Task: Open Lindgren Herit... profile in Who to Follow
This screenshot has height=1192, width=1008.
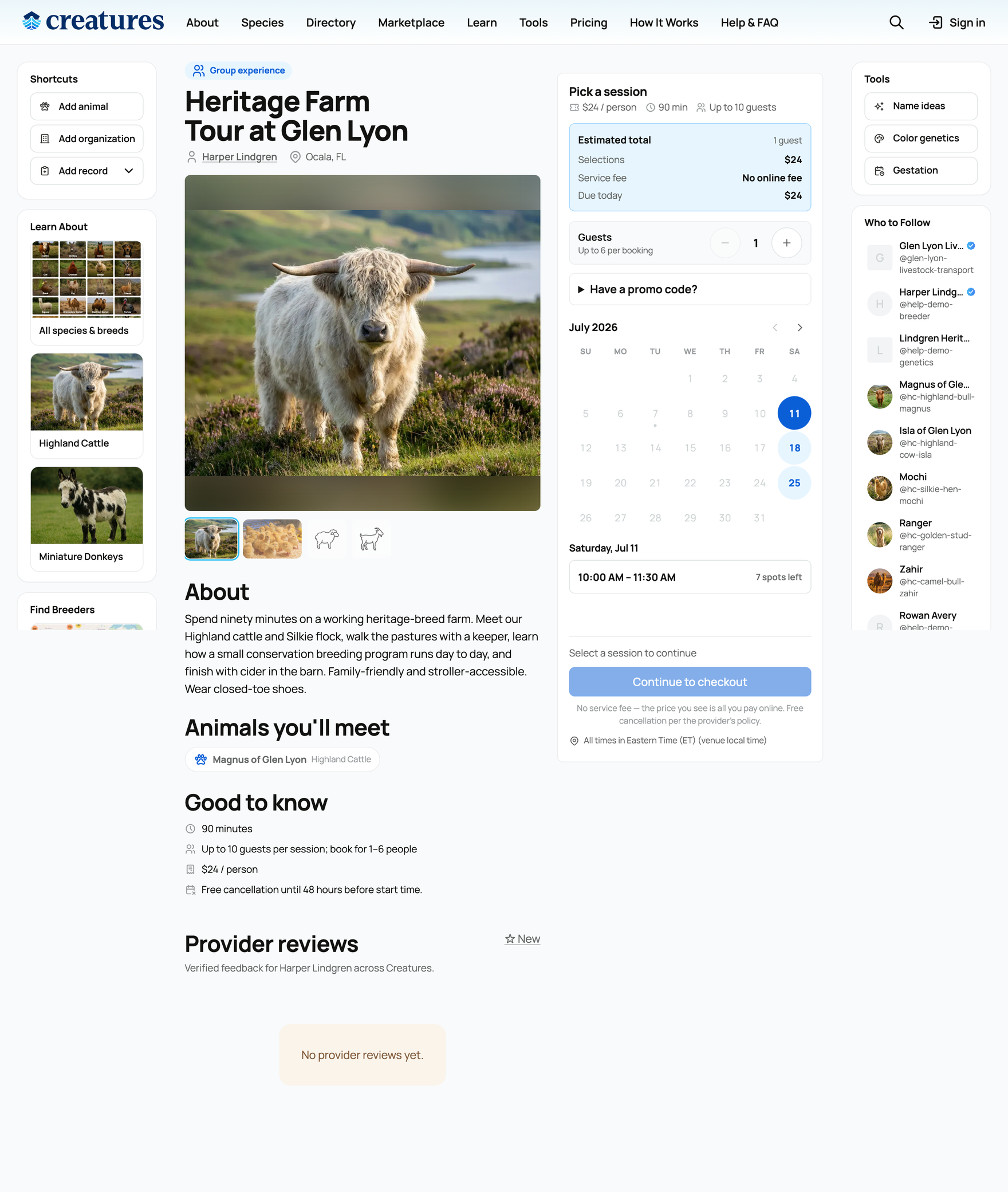Action: tap(934, 338)
